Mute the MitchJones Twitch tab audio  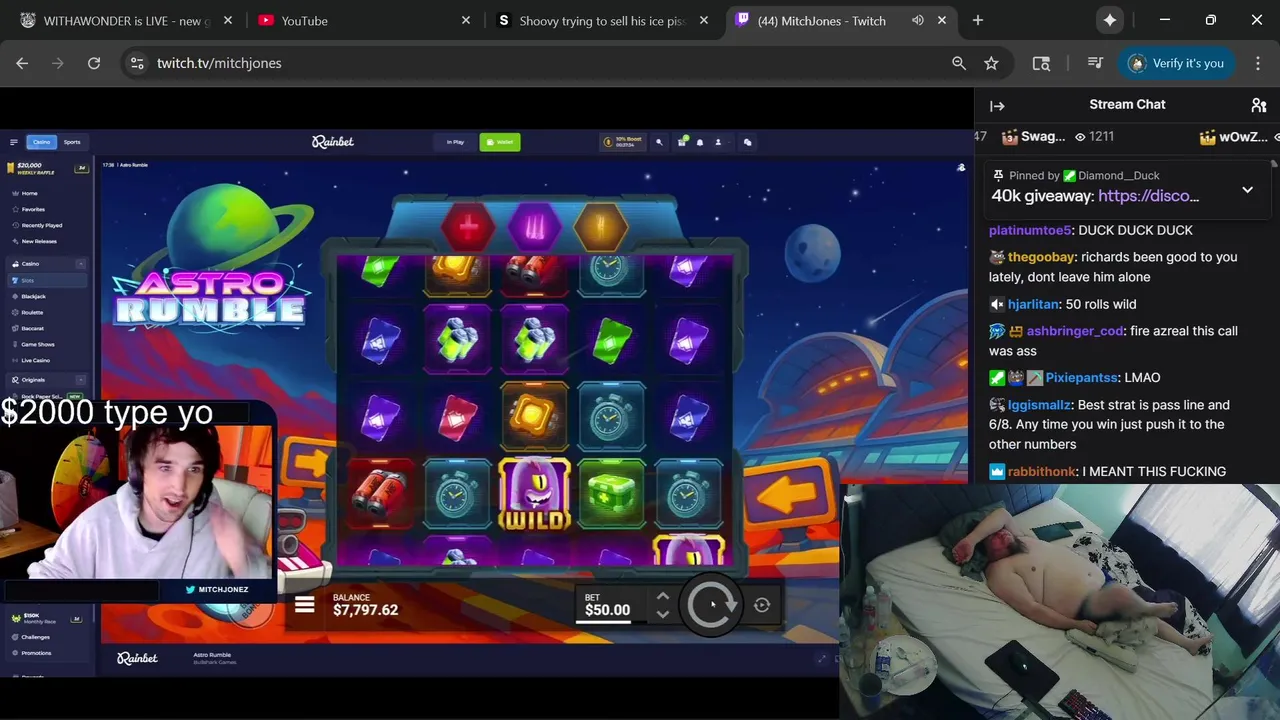(917, 20)
